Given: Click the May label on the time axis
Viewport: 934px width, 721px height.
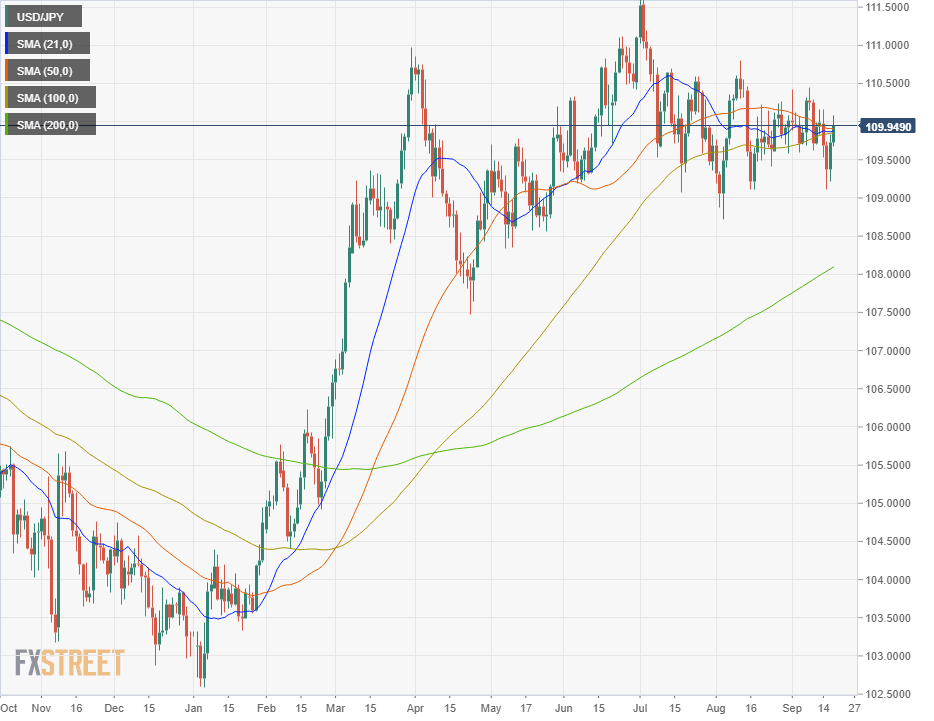Looking at the screenshot, I should (491, 708).
